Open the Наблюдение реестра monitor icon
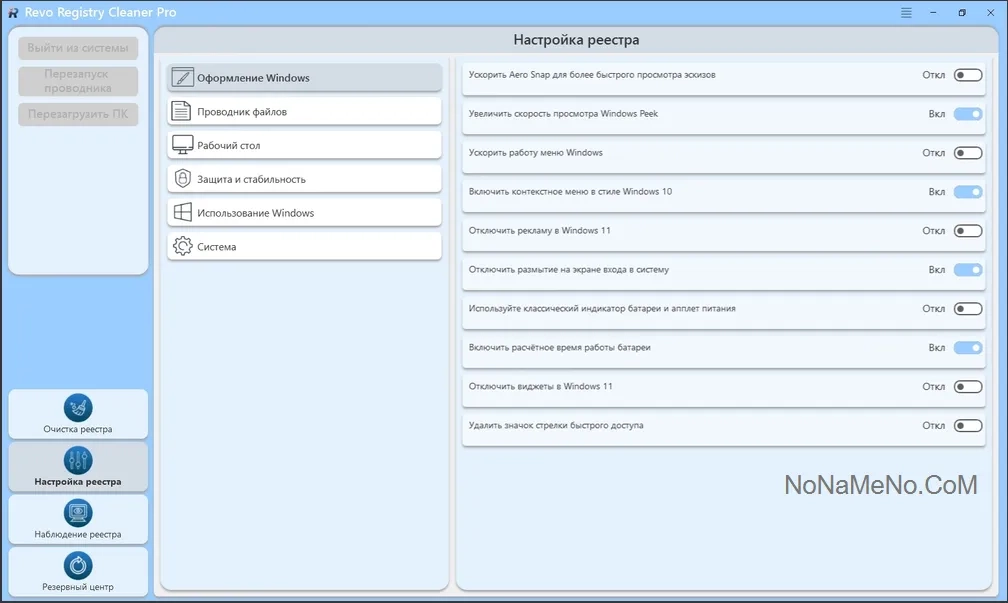The height and width of the screenshot is (603, 1008). tap(78, 513)
